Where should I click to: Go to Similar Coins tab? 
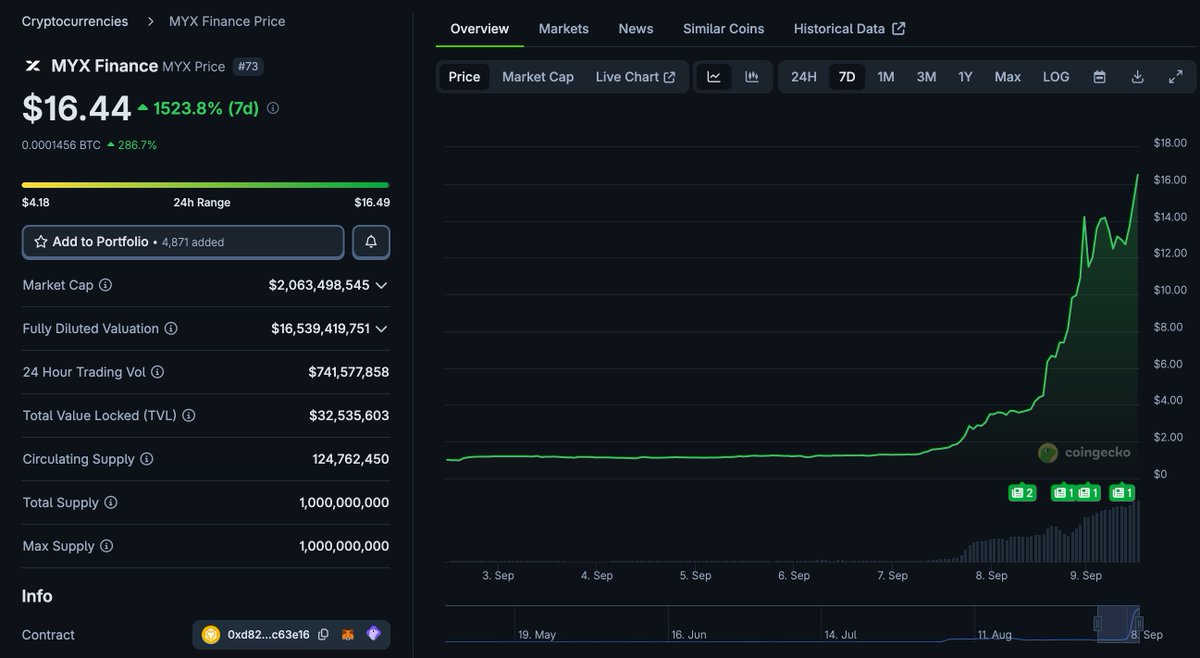[x=723, y=29]
